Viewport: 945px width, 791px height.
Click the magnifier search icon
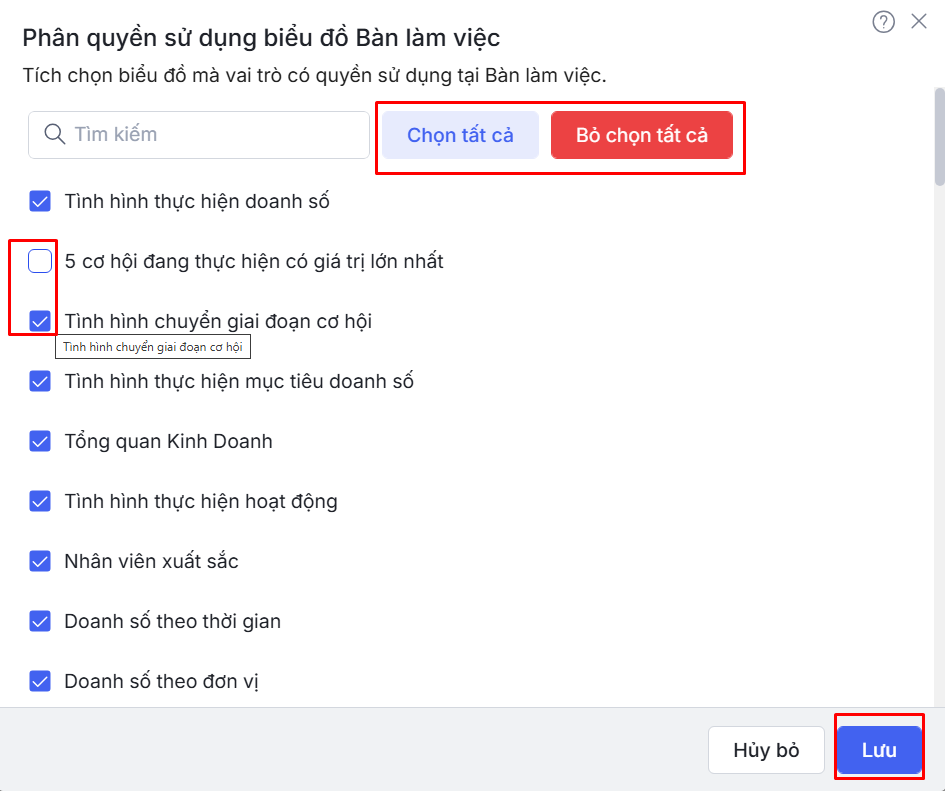54,135
